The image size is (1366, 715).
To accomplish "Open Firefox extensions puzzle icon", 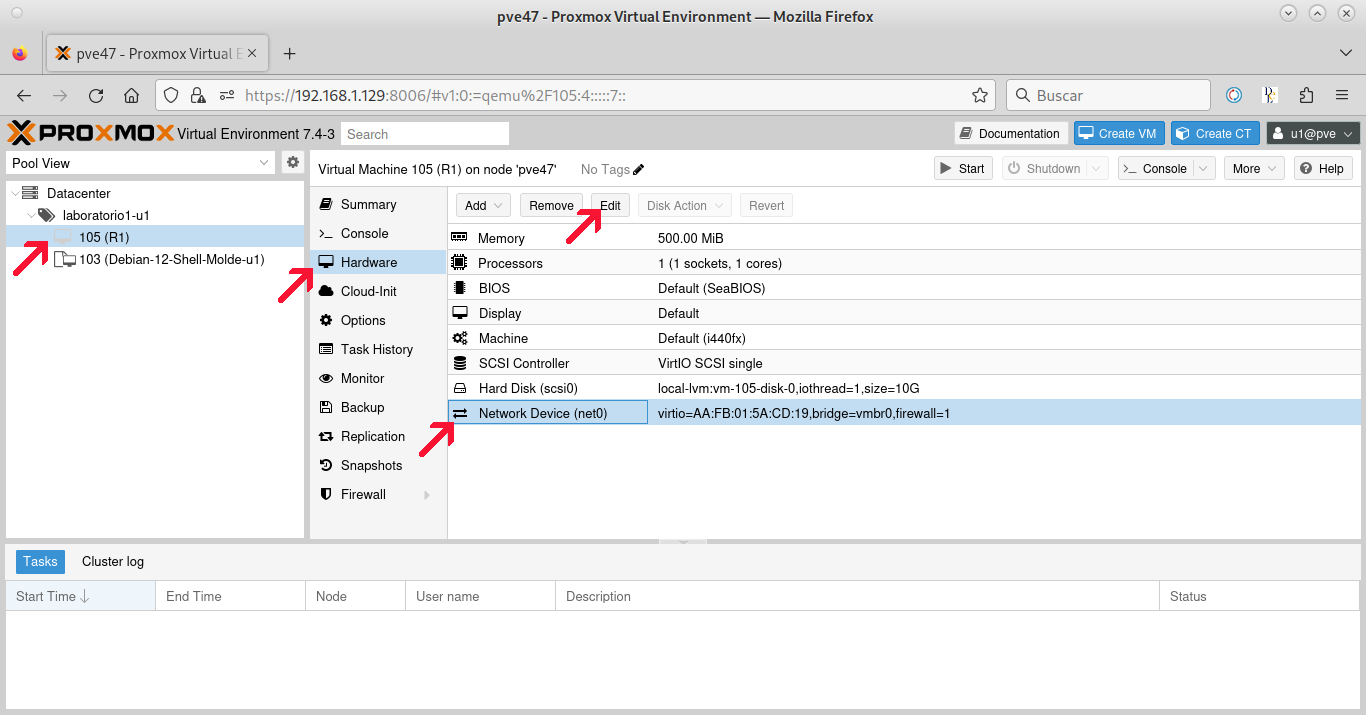I will (1306, 95).
